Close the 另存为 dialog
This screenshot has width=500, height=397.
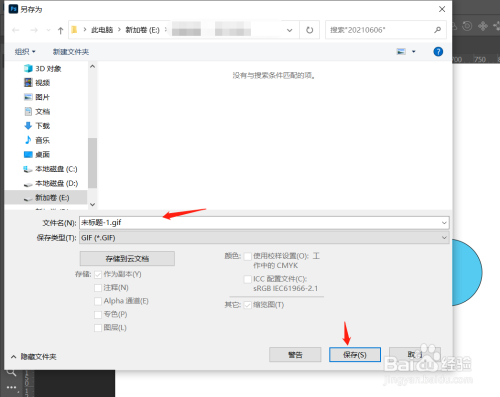coord(442,9)
